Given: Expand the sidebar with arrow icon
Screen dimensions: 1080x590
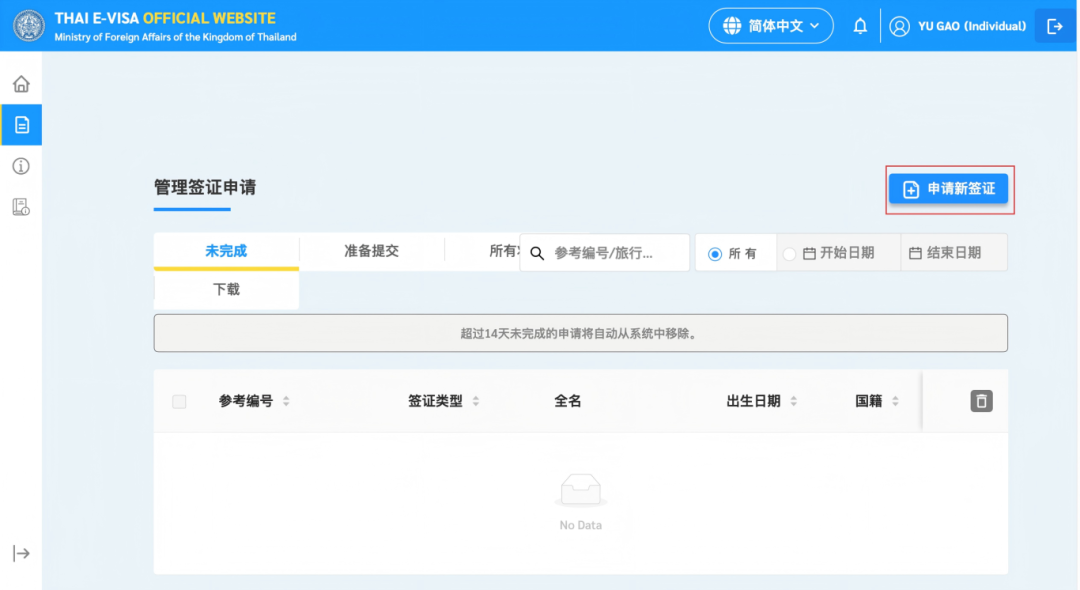Looking at the screenshot, I should pos(21,554).
